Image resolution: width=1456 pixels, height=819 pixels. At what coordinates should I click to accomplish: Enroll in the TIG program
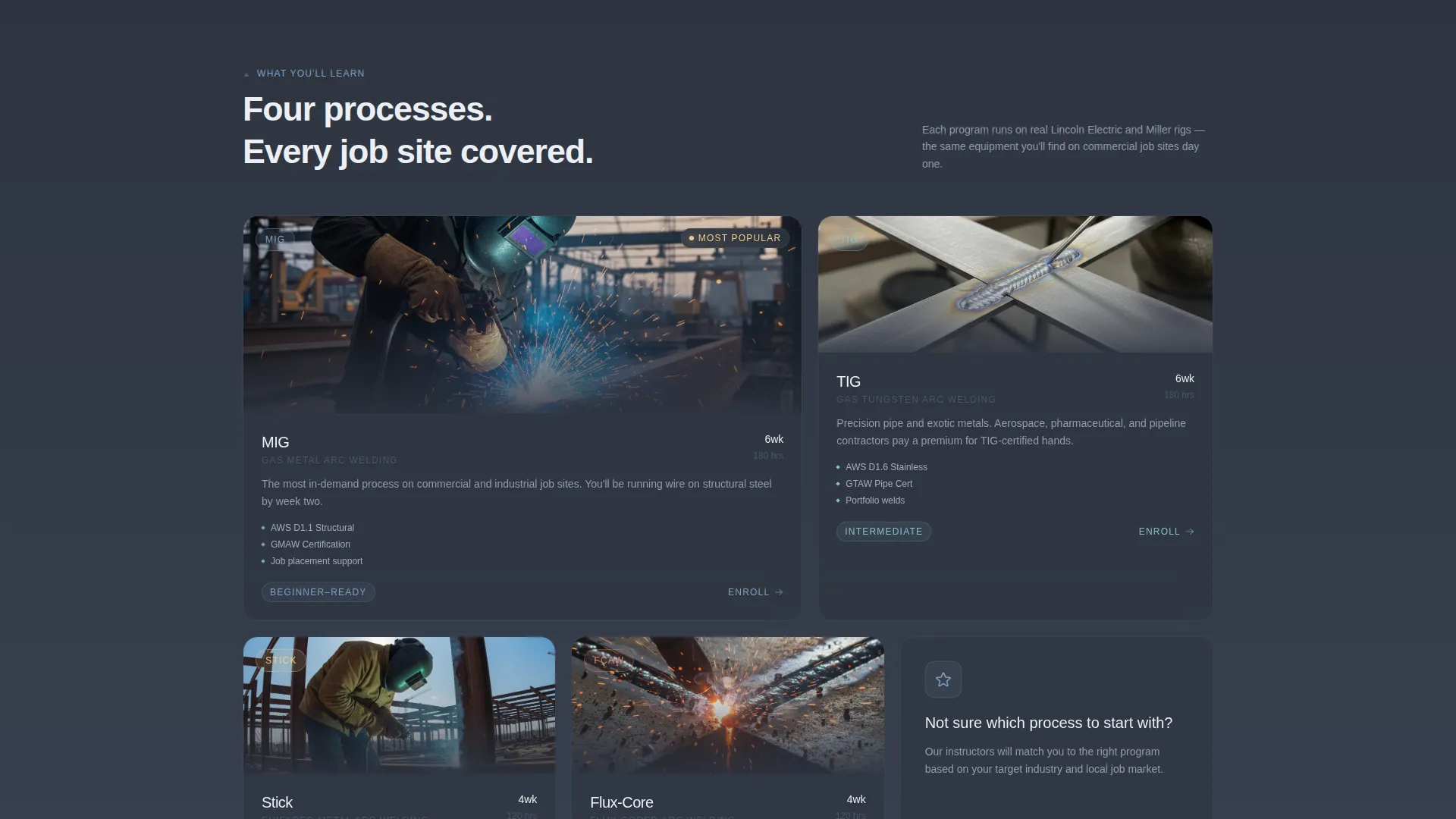[x=1166, y=532]
